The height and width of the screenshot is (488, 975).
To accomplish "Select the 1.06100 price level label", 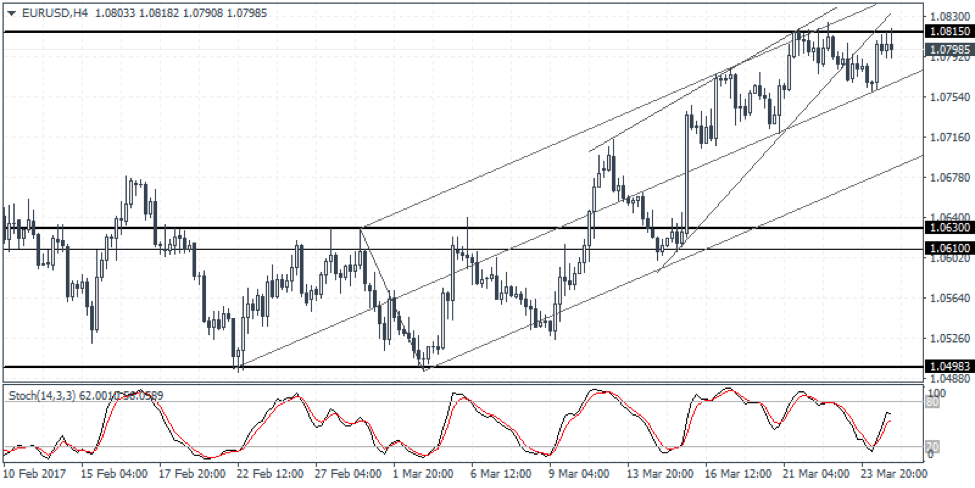I will pyautogui.click(x=946, y=248).
